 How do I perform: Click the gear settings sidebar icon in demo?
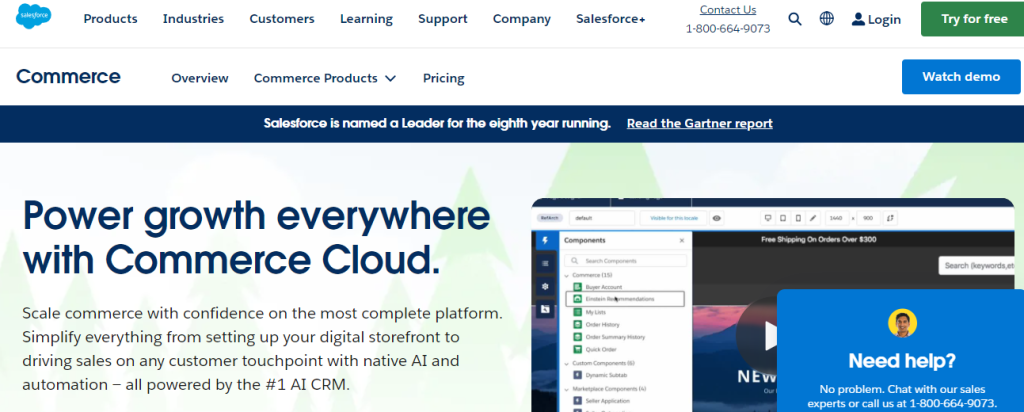tap(545, 286)
